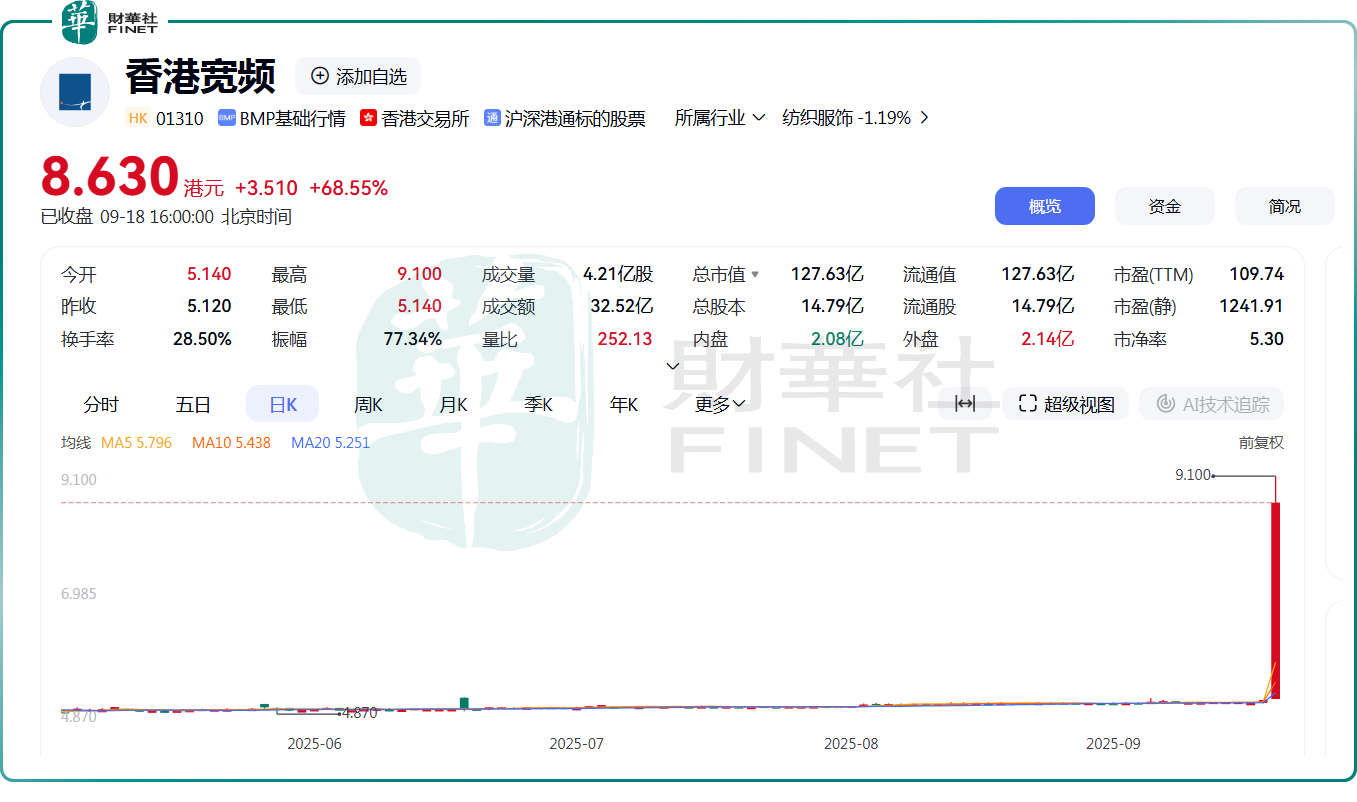
Task: Click the AI技术追踪 icon
Action: tap(1165, 404)
